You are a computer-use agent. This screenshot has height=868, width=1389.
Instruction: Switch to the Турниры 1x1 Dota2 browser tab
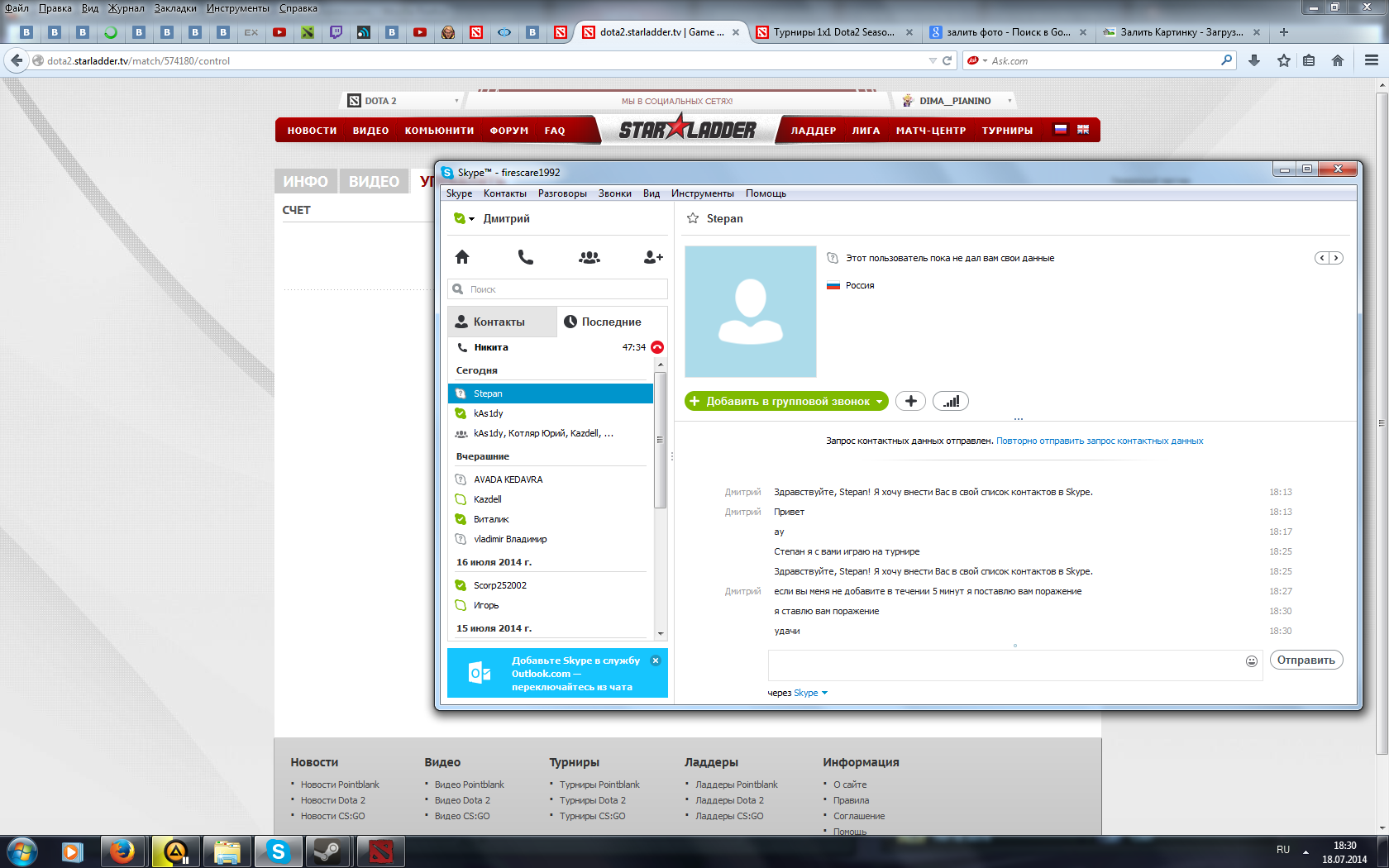[x=834, y=32]
